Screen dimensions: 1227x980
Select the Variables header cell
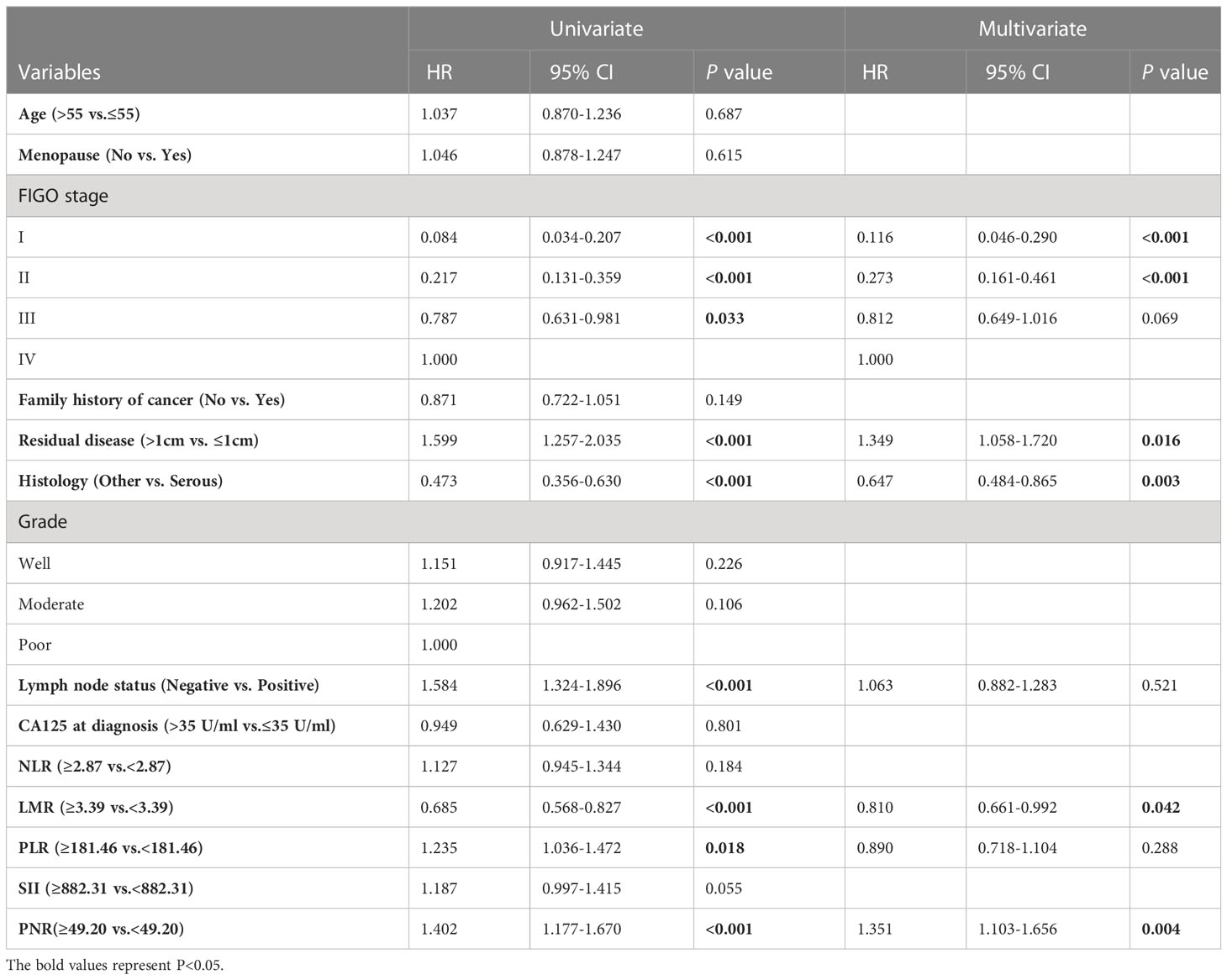pyautogui.click(x=60, y=72)
